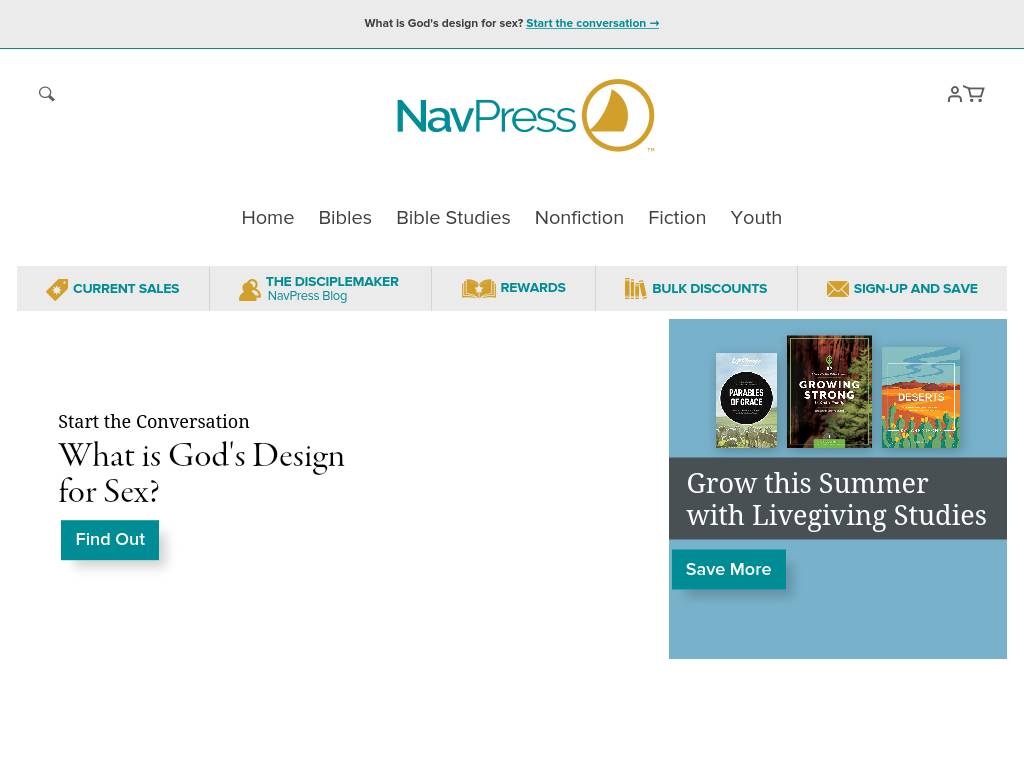Click the Growing Strong book cover
Viewport: 1024px width, 768px height.
pyautogui.click(x=829, y=392)
